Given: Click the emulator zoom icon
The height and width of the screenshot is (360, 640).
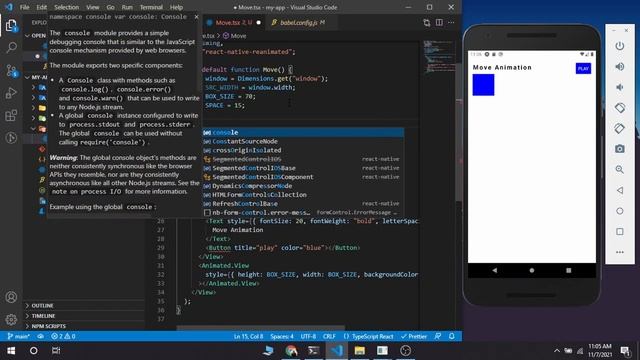Looking at the screenshot, I should tap(620, 169).
